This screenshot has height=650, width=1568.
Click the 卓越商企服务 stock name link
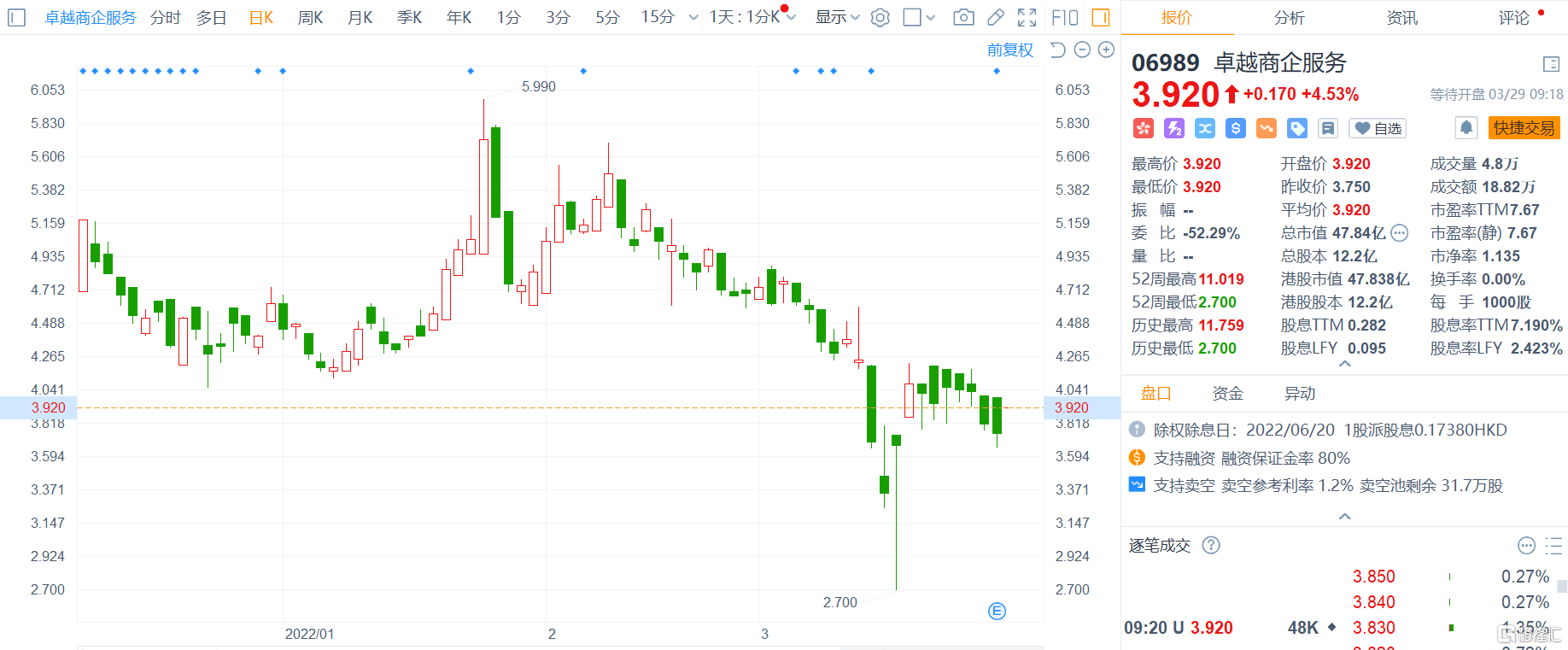[x=91, y=17]
